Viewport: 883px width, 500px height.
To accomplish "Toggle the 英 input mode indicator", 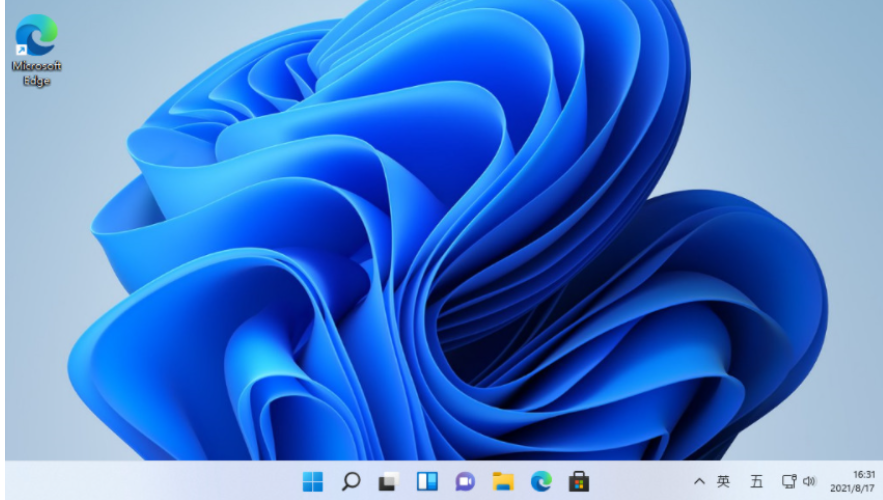I will pos(724,481).
